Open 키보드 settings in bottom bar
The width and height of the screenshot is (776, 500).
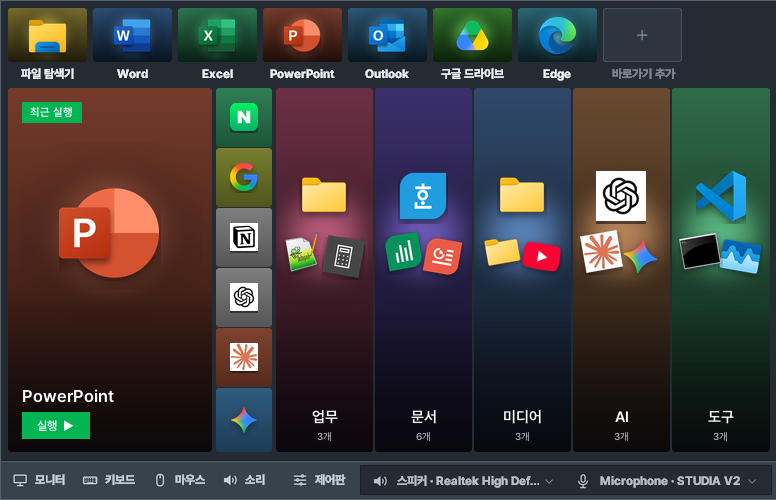(x=109, y=480)
